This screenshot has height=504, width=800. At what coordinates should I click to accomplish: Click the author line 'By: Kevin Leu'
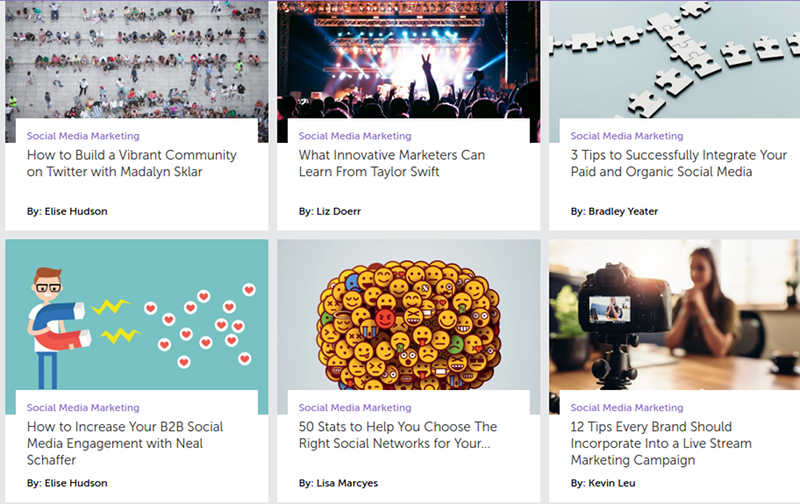603,483
